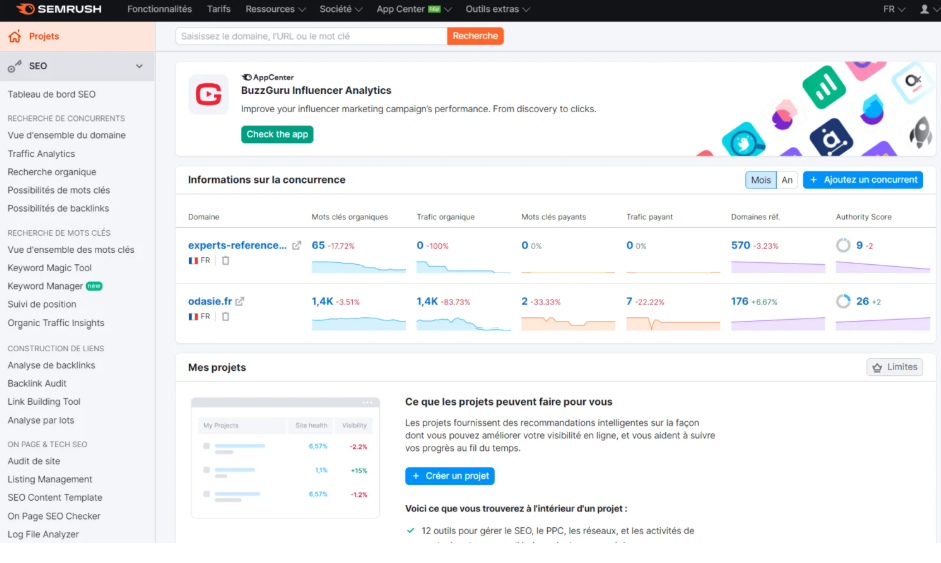
Task: Open odasie.fr external link icon
Action: 240,301
